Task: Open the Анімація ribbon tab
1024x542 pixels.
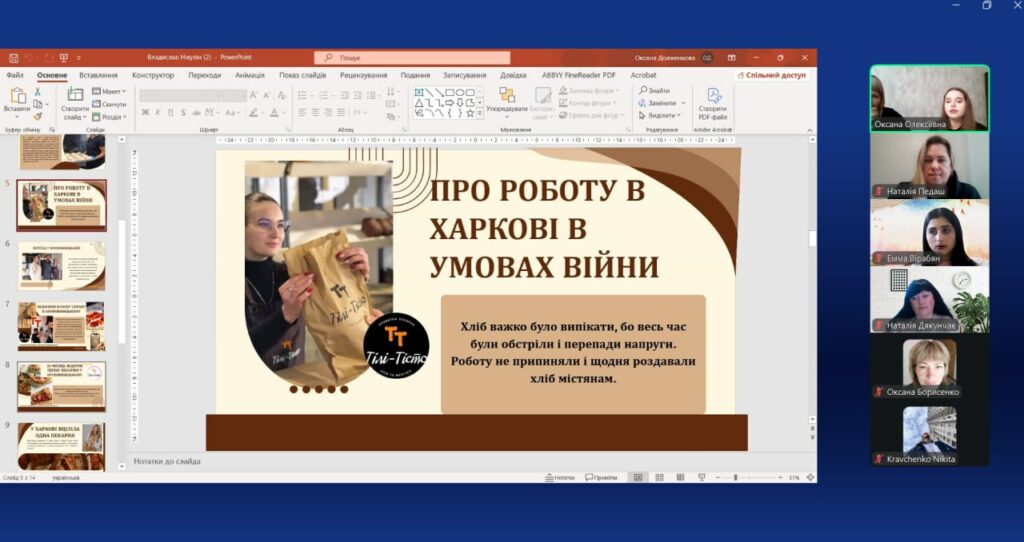Action: [x=250, y=75]
